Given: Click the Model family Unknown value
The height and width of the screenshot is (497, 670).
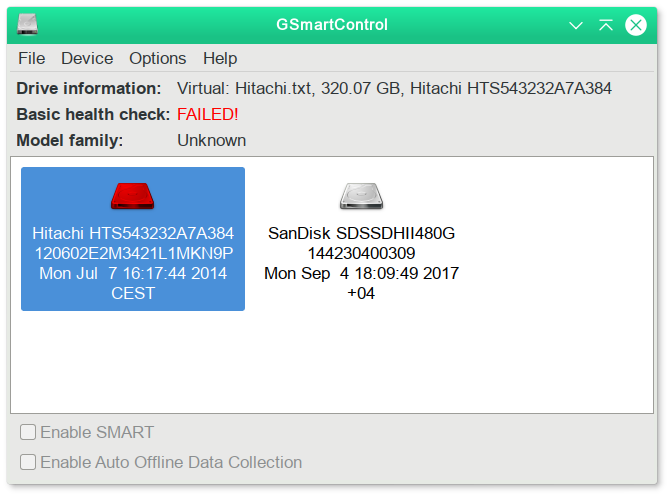Looking at the screenshot, I should tap(211, 140).
